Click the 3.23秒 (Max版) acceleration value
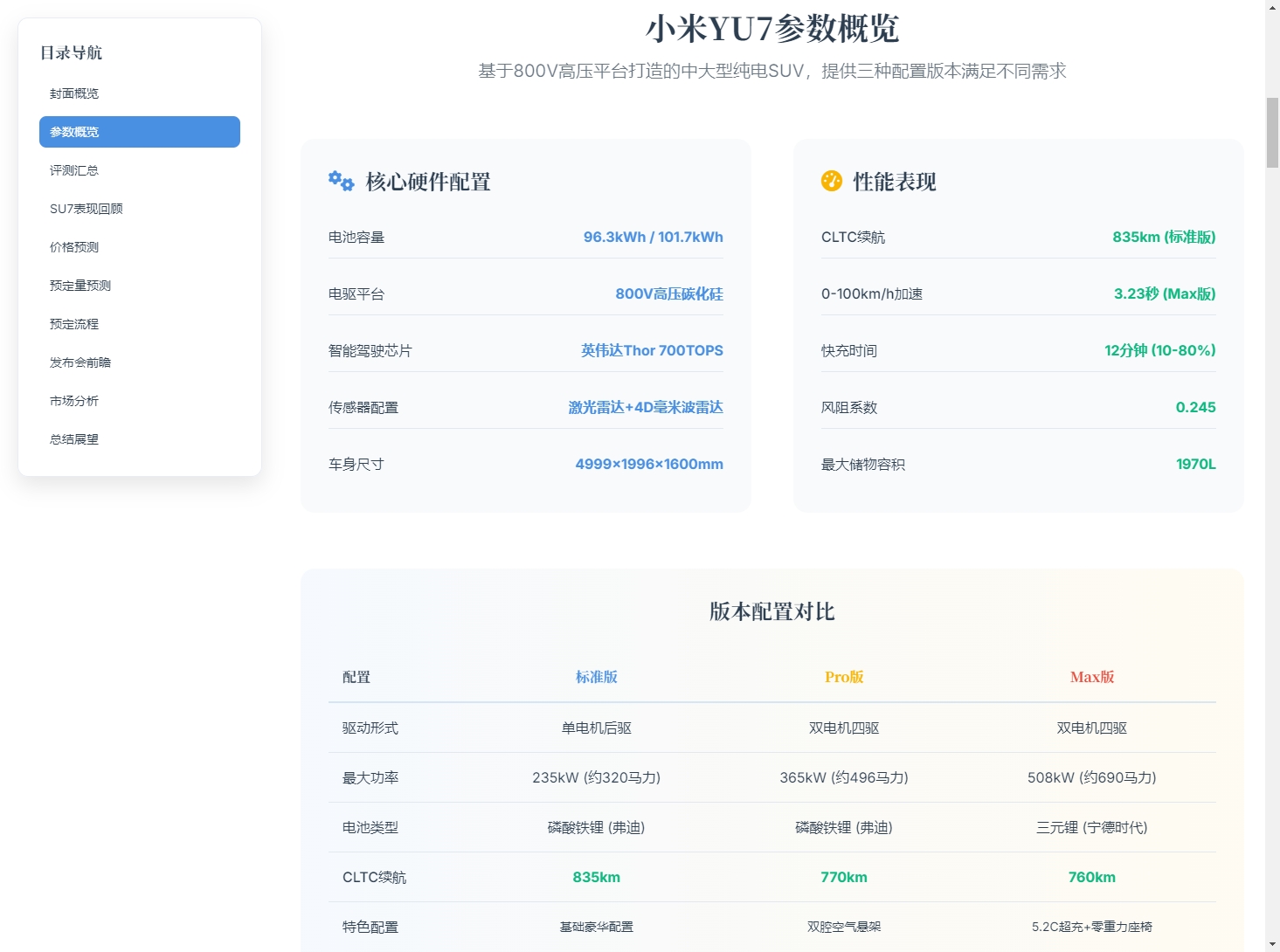The height and width of the screenshot is (952, 1280). click(x=1165, y=293)
